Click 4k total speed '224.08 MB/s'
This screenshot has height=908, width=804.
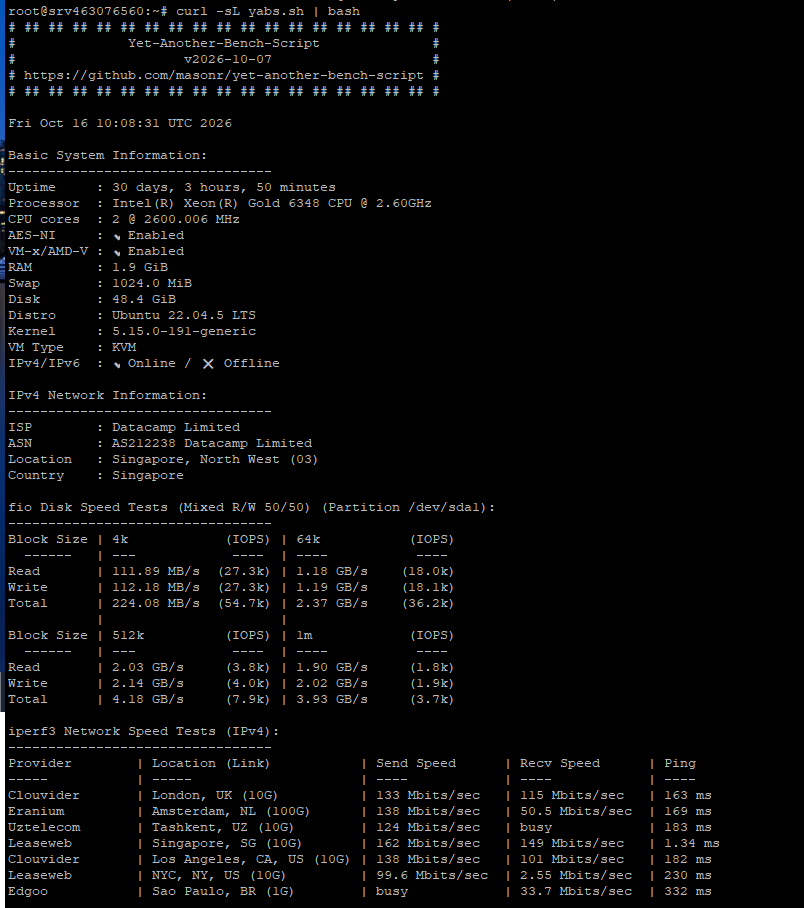(x=156, y=603)
